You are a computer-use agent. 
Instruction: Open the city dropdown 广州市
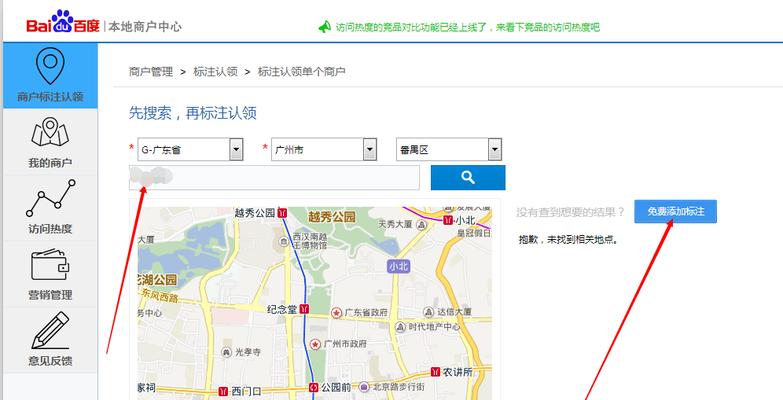pos(324,149)
